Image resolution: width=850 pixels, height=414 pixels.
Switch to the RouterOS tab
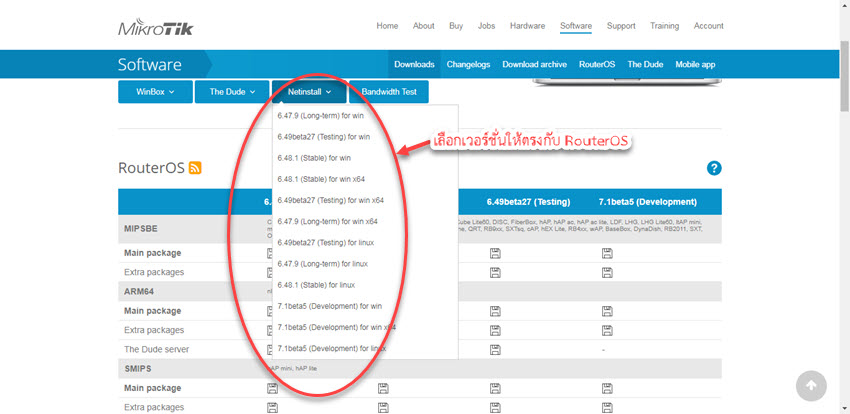tap(597, 64)
